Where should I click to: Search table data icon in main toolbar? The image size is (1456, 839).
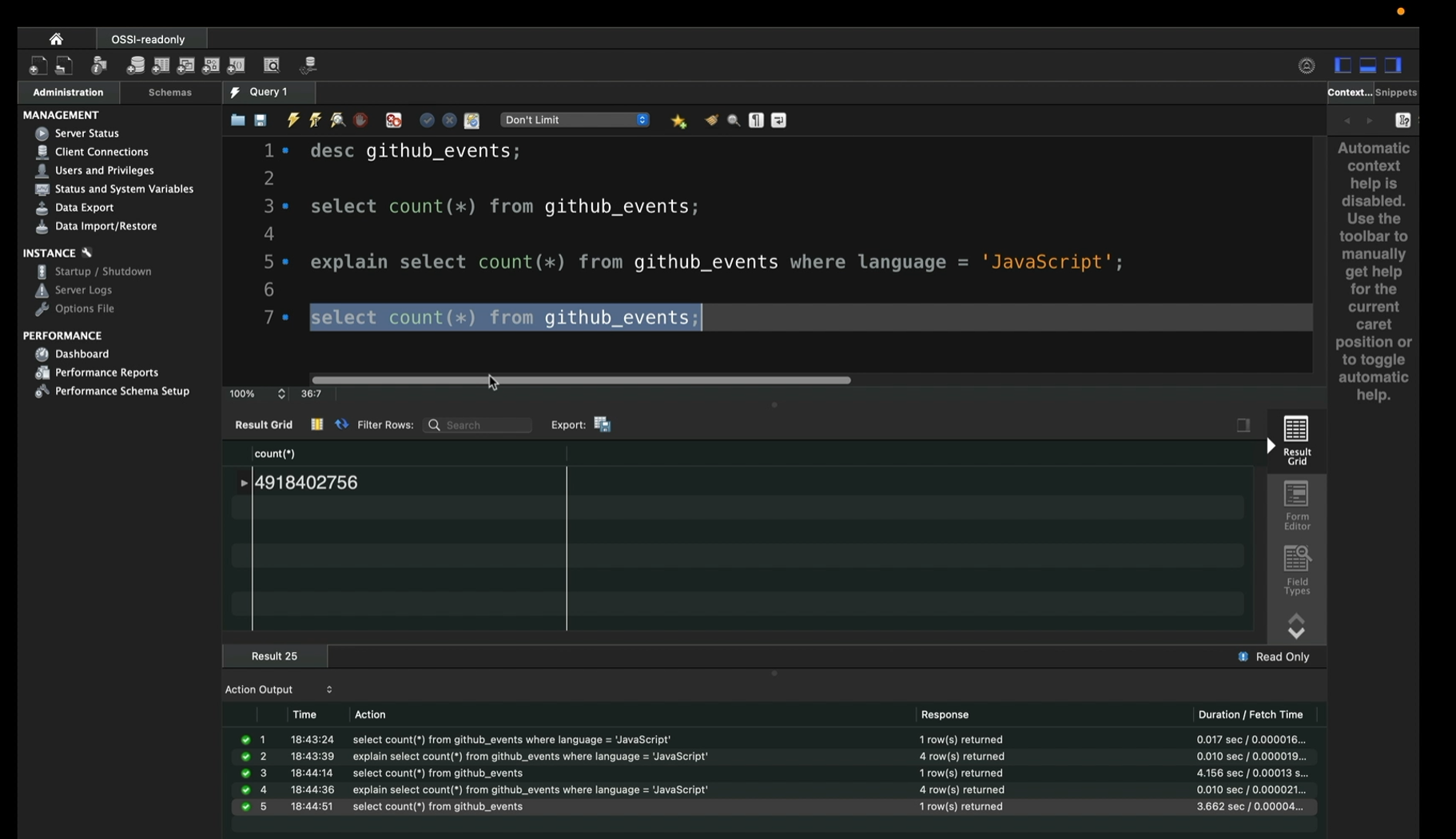(272, 66)
